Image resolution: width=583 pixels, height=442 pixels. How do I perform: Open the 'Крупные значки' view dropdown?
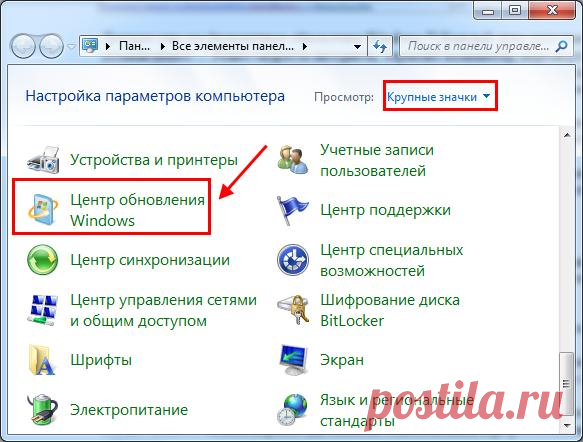tap(439, 97)
